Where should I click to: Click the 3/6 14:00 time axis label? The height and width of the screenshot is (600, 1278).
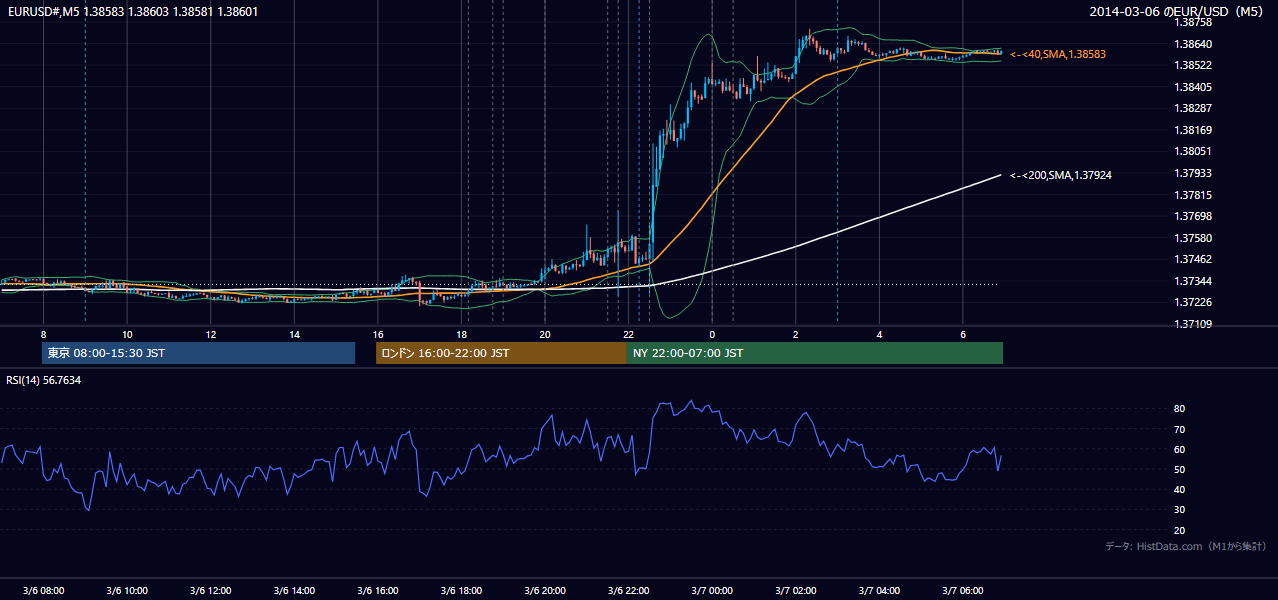coord(294,590)
